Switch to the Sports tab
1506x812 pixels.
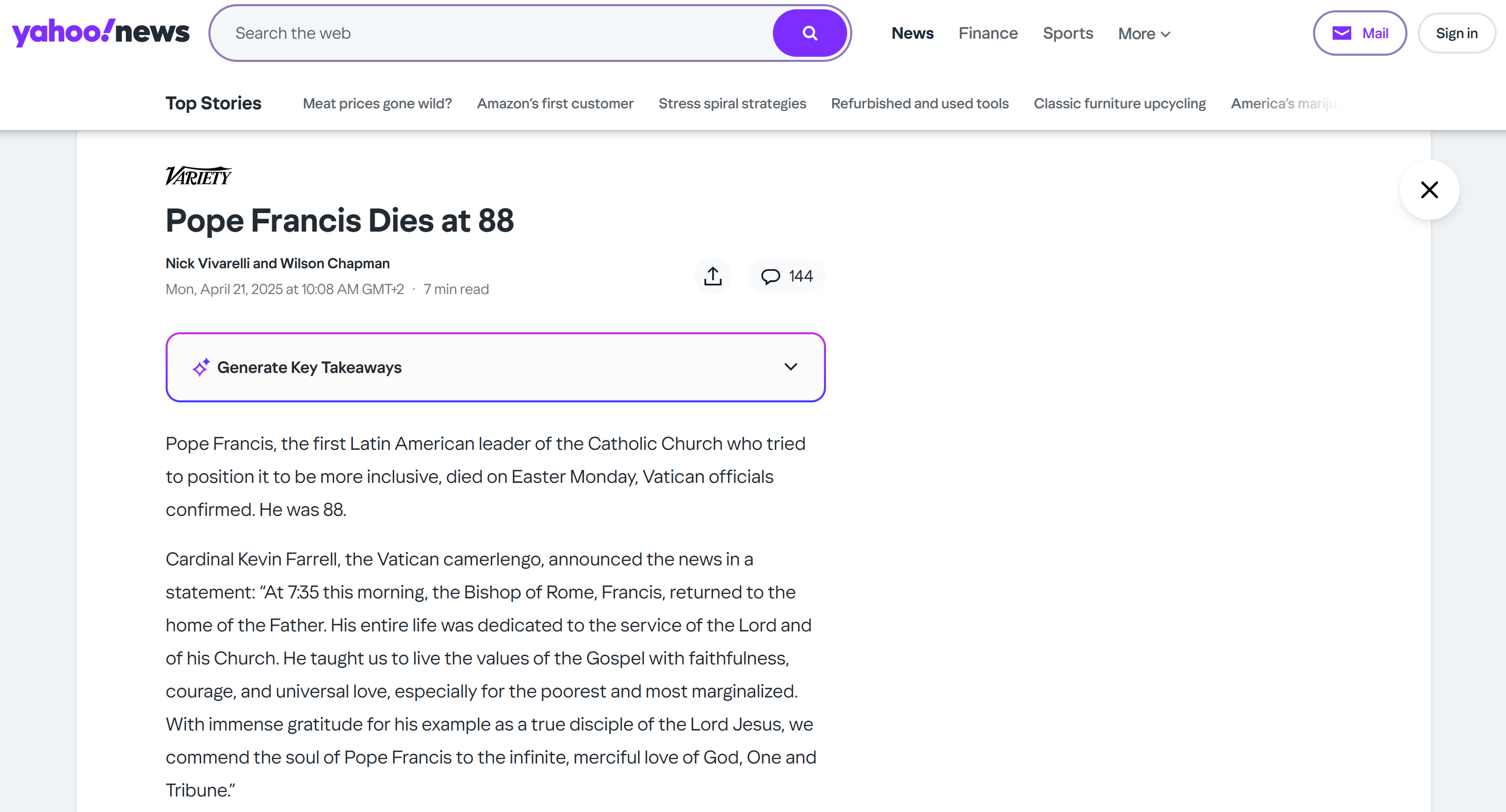[x=1067, y=34]
